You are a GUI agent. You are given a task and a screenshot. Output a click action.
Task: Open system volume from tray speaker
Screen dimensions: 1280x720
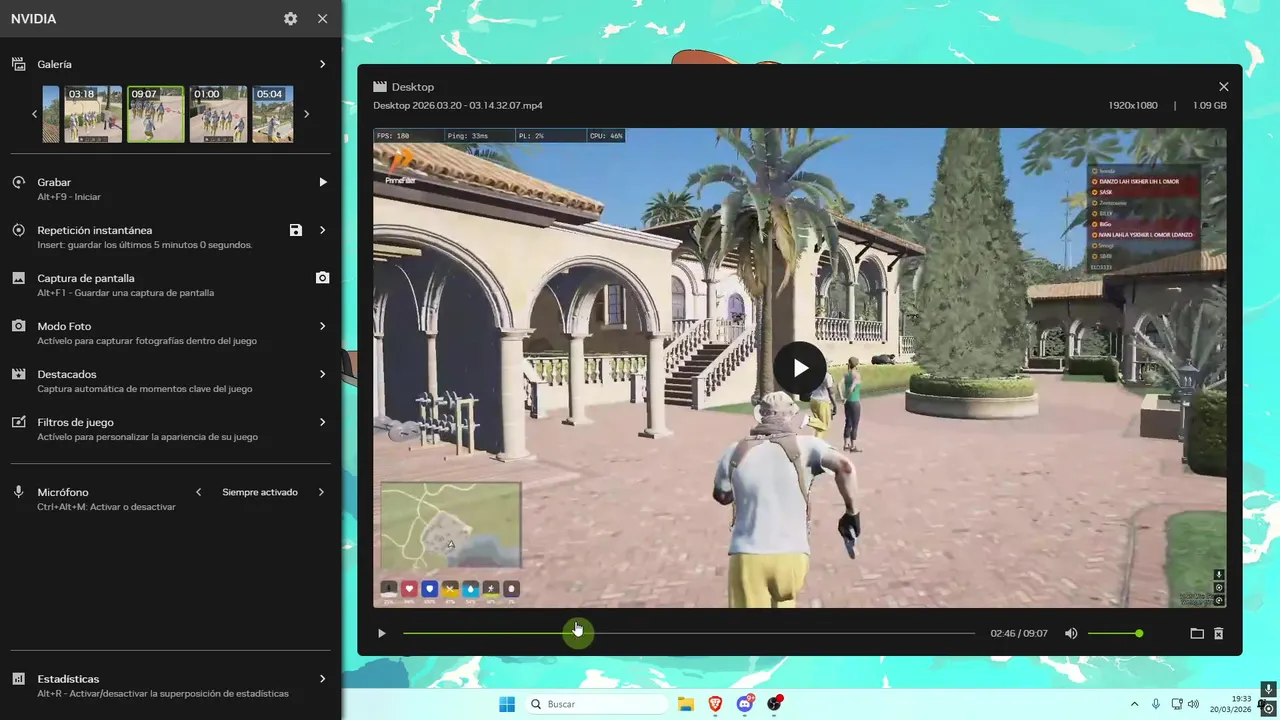pos(1193,704)
